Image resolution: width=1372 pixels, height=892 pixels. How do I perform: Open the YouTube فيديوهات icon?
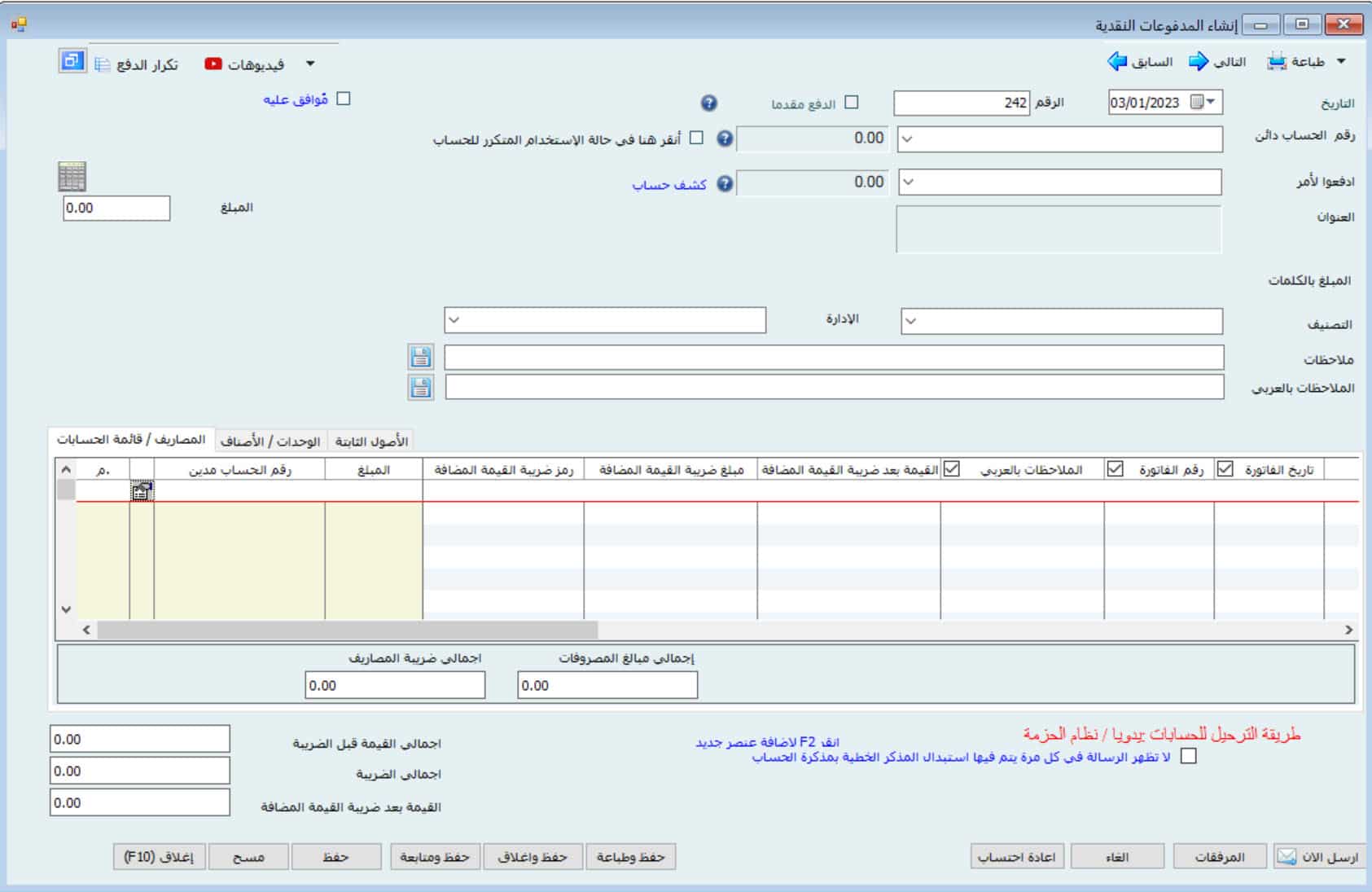point(213,64)
